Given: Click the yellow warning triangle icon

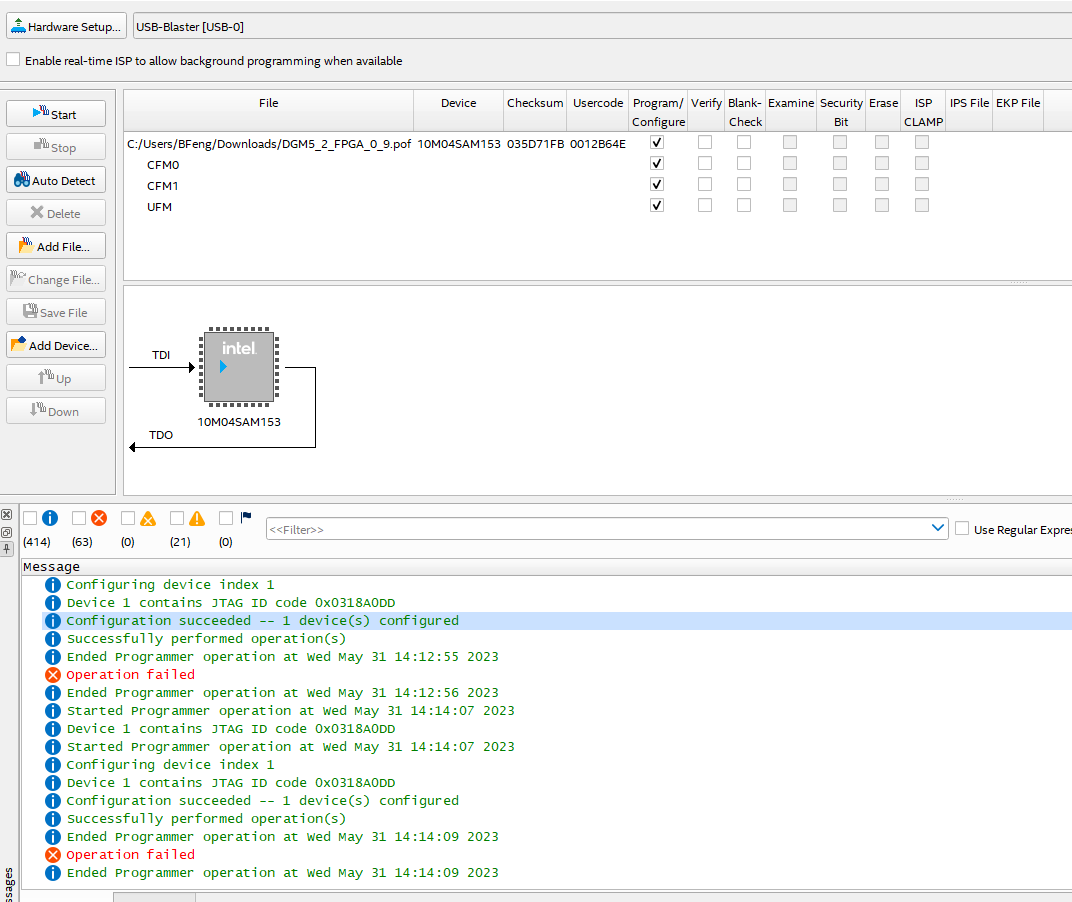Looking at the screenshot, I should (x=198, y=518).
